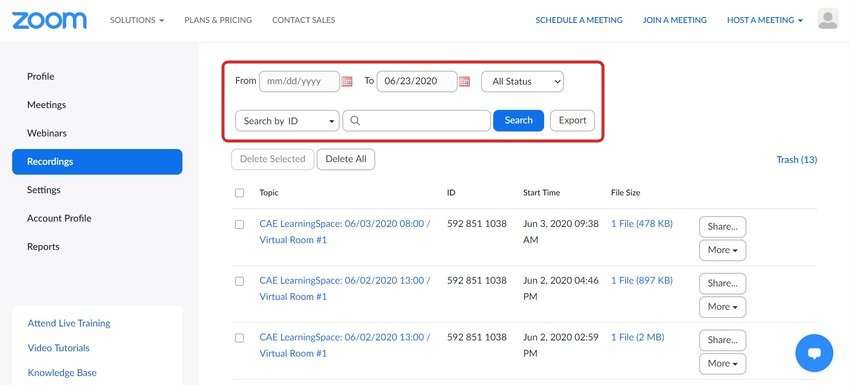Open Account Profile in sidebar
Image resolution: width=850 pixels, height=385 pixels.
point(59,218)
